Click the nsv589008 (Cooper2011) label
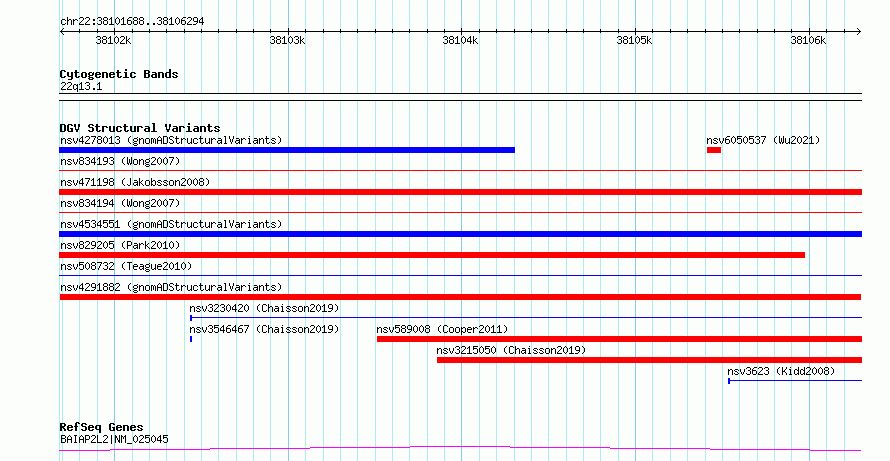Screen dimensions: 890x461 (x=442, y=329)
